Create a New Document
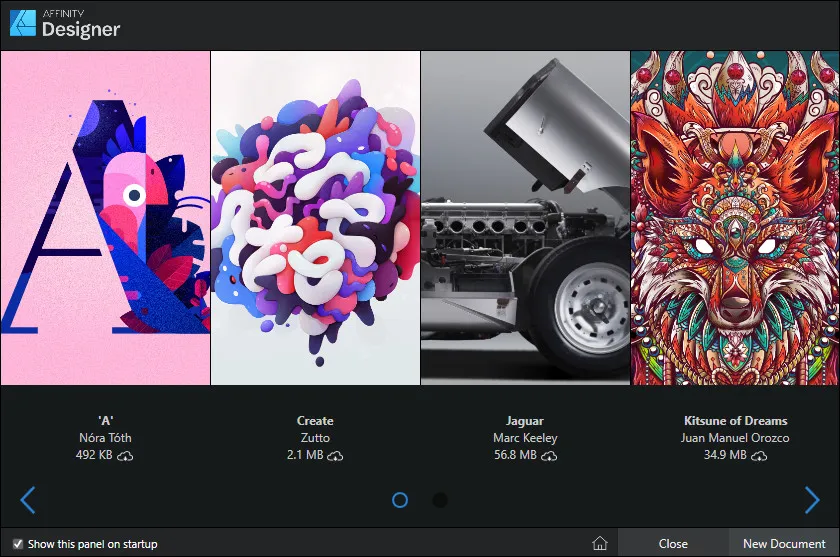 [784, 543]
